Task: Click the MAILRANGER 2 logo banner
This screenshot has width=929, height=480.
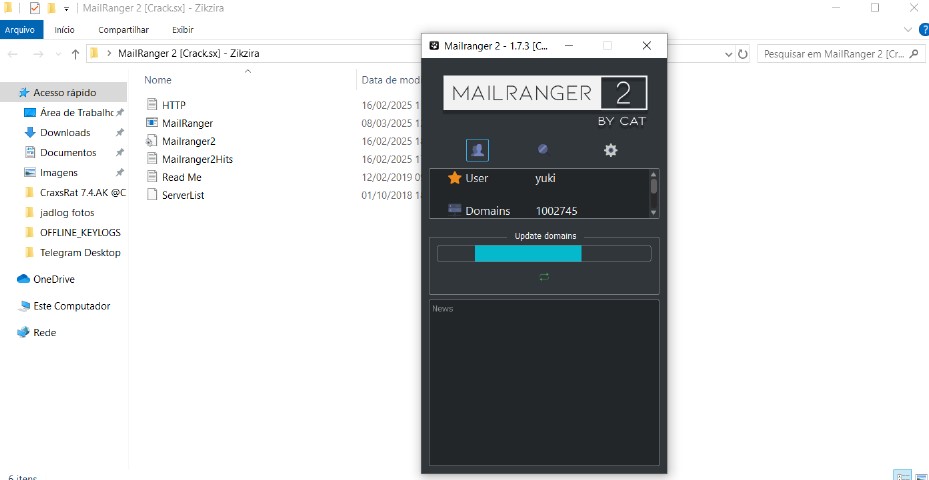Action: (545, 93)
